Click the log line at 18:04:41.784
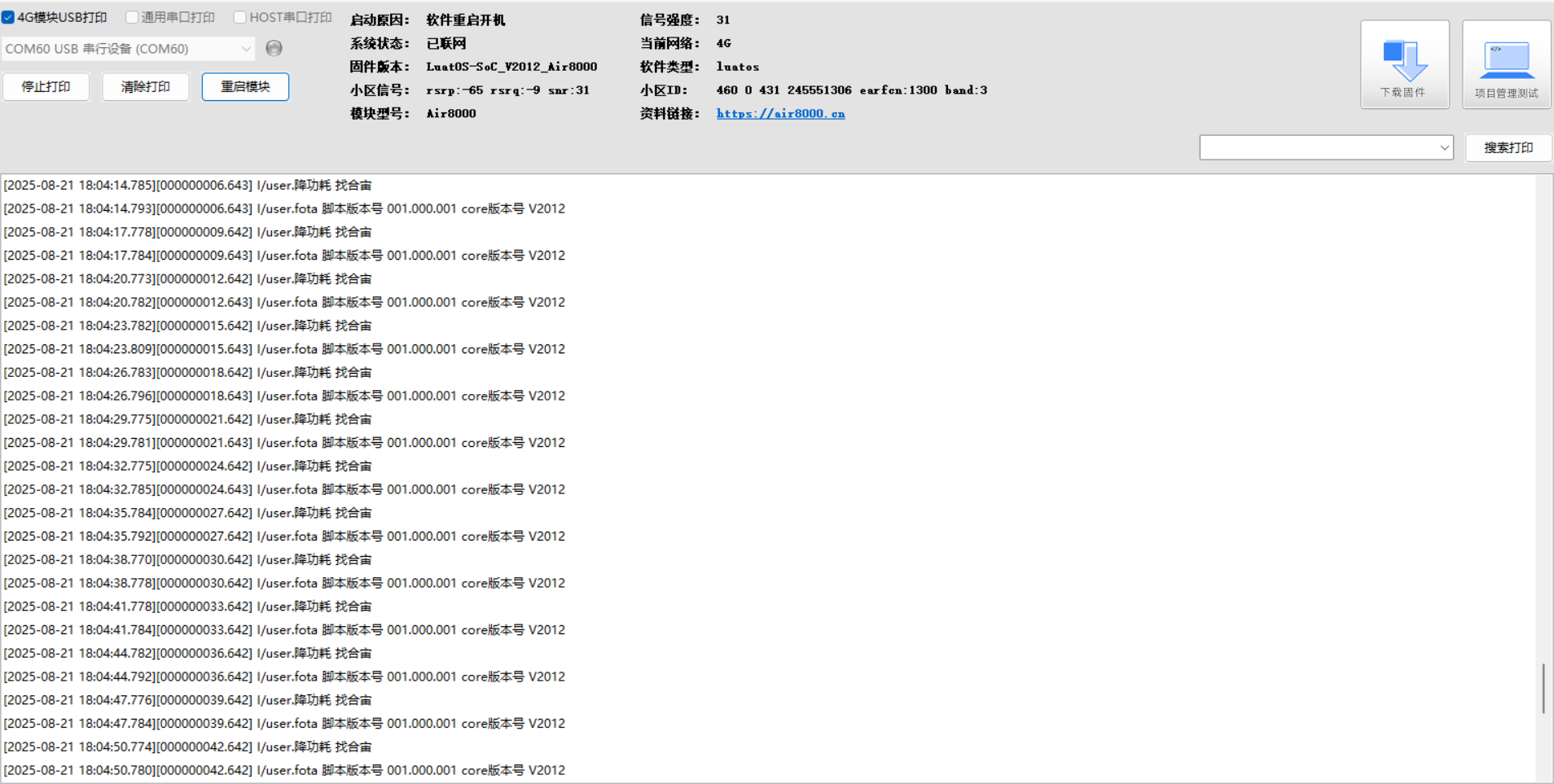Screen dimensions: 1554x784 tap(284, 630)
